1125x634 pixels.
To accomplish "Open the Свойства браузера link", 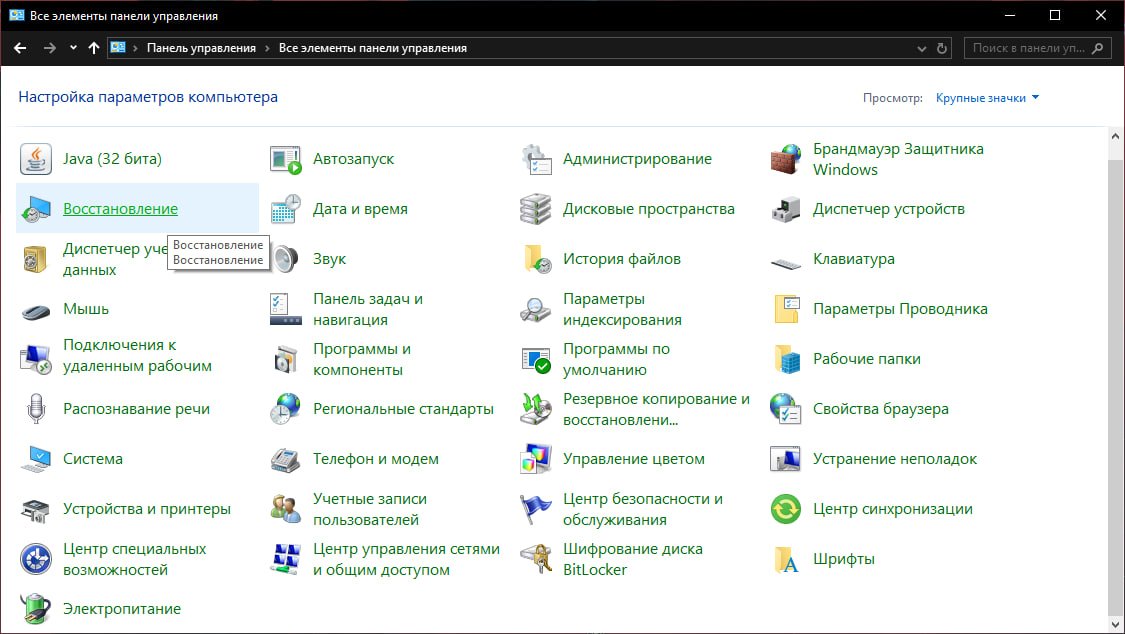I will pyautogui.click(x=880, y=409).
